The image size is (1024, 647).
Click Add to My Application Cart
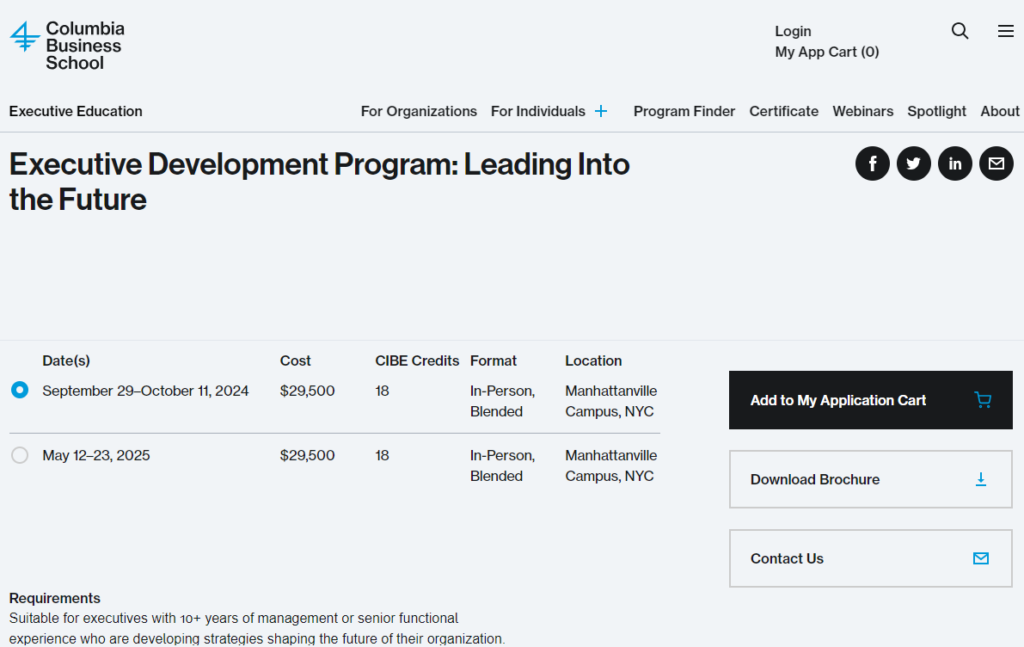pyautogui.click(x=871, y=400)
